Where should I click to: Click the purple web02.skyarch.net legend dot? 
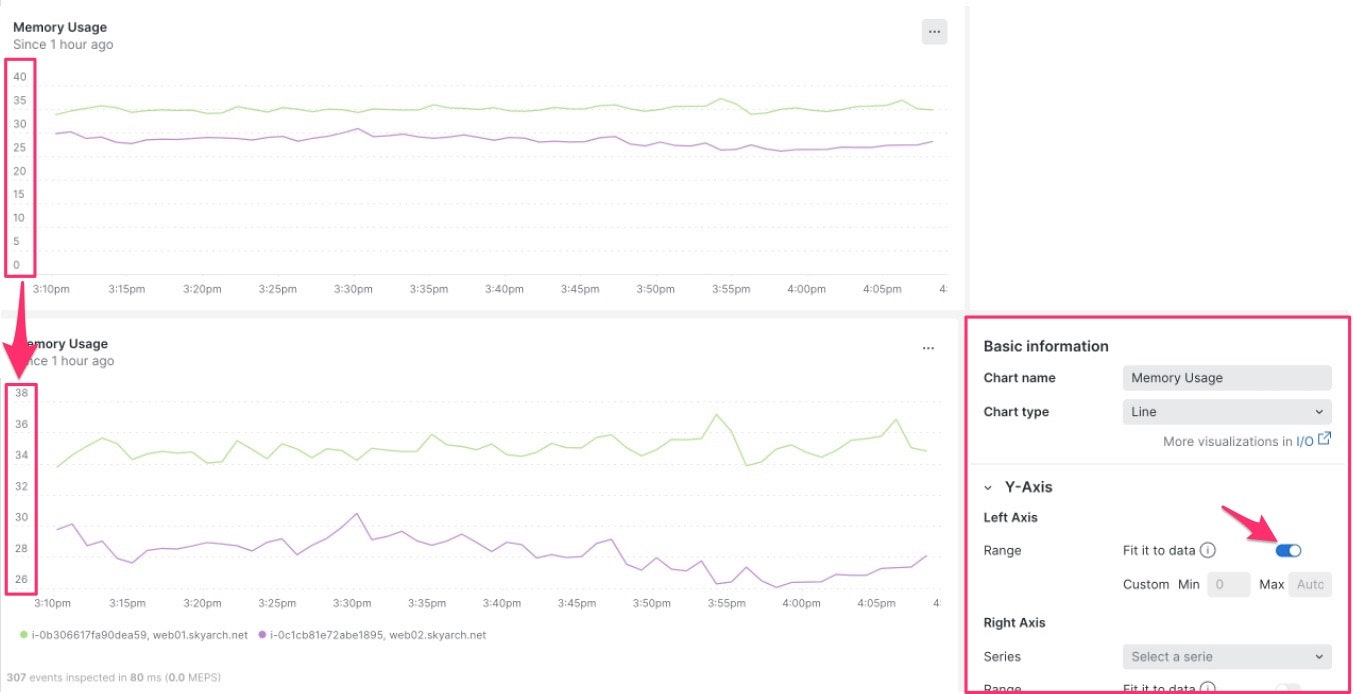pyautogui.click(x=262, y=635)
